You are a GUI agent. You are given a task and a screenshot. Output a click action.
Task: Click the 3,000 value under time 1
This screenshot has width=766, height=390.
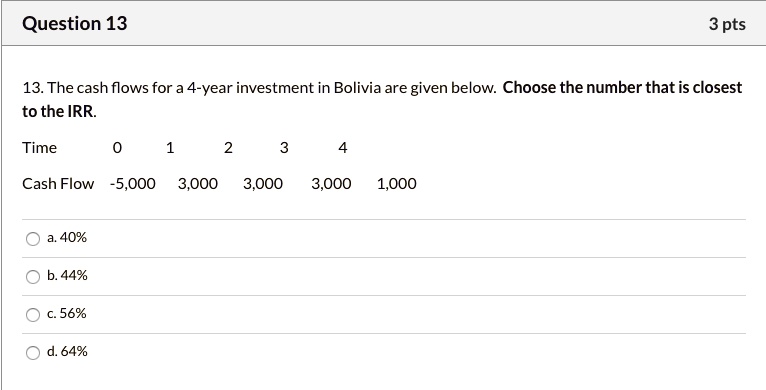tap(198, 184)
